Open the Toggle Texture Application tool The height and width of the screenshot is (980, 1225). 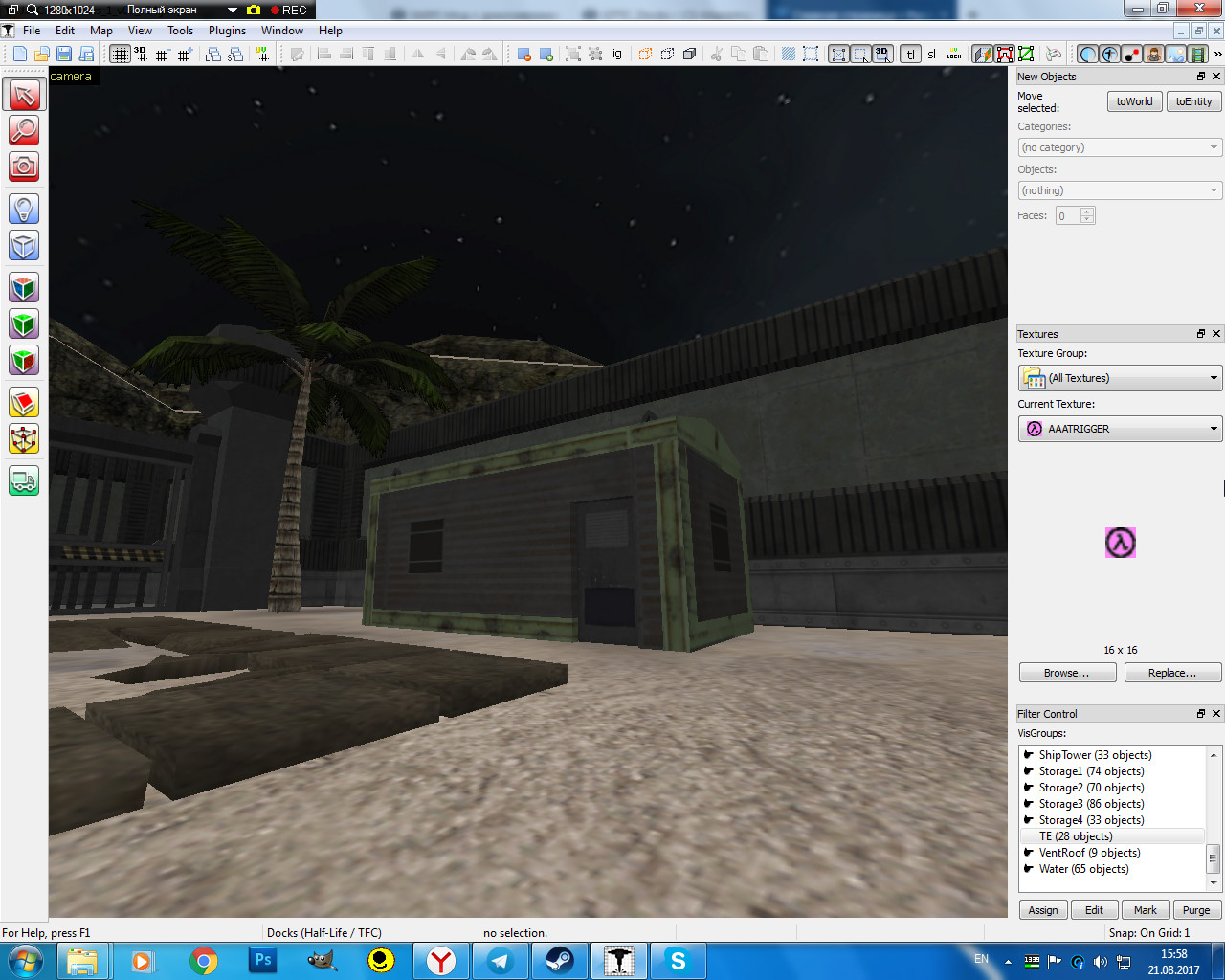point(24,287)
